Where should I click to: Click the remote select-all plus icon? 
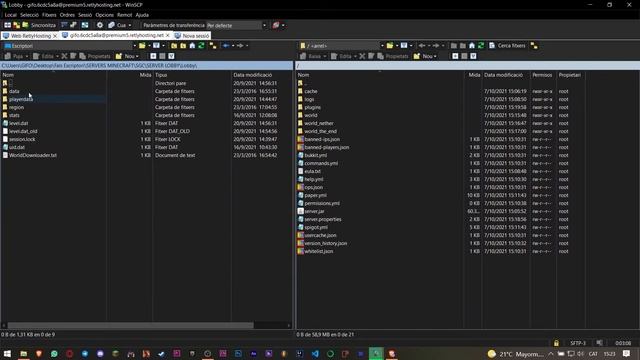(x=455, y=56)
